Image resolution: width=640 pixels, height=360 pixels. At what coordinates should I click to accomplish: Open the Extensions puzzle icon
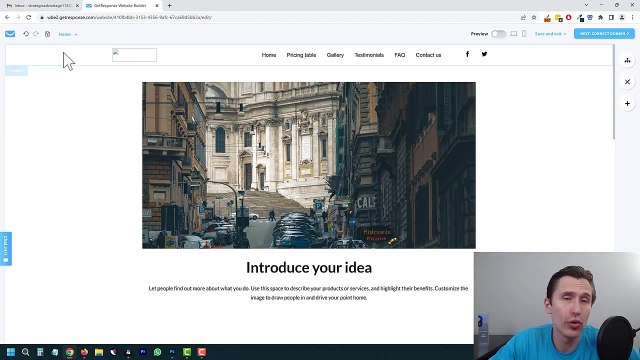[600, 18]
